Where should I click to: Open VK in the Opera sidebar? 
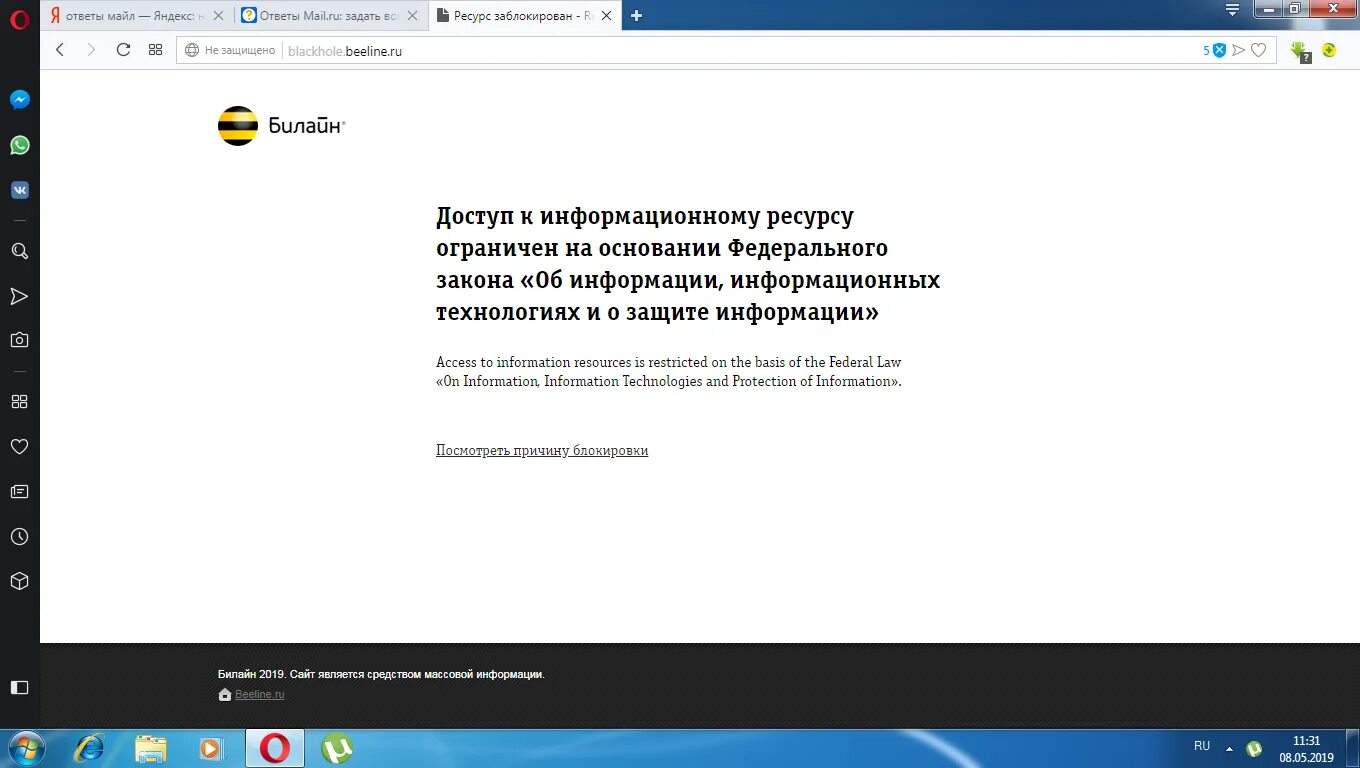pos(20,190)
